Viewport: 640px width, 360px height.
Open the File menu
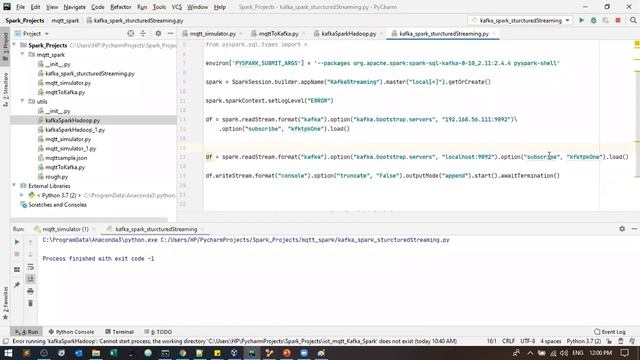click(x=20, y=7)
